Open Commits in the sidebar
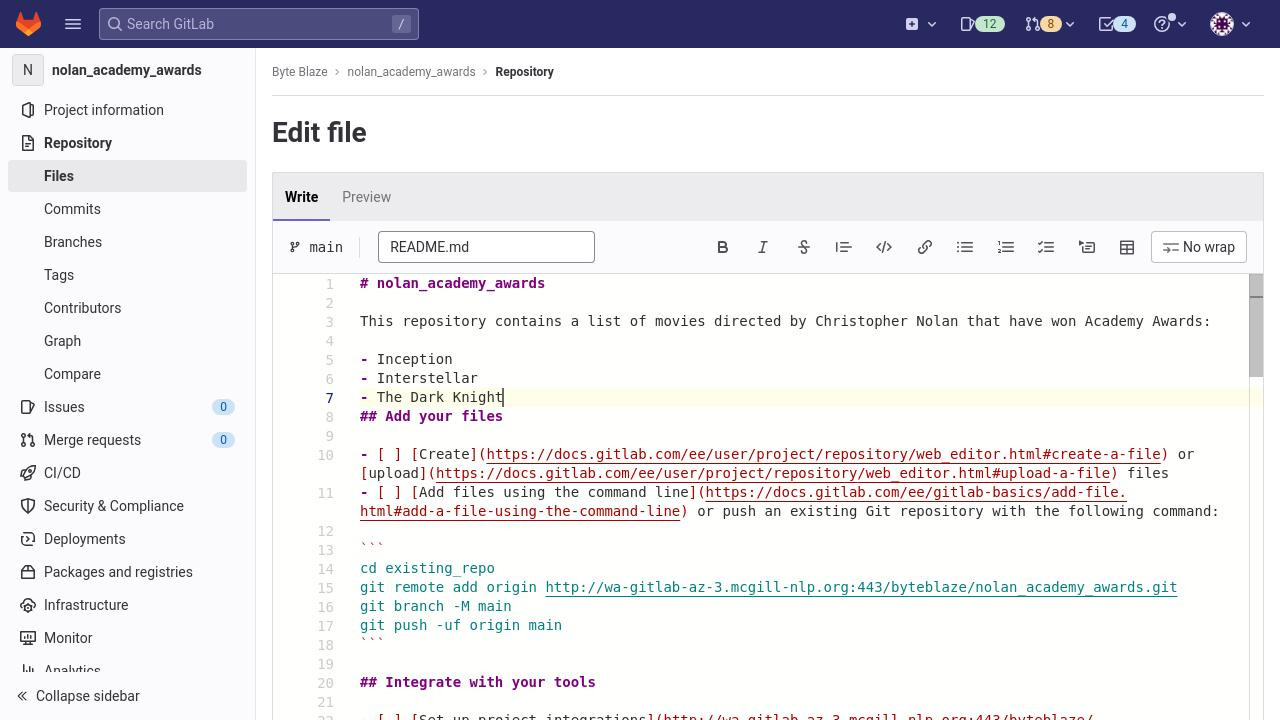Screen dimensions: 1280x720 pyautogui.click(x=127, y=209)
